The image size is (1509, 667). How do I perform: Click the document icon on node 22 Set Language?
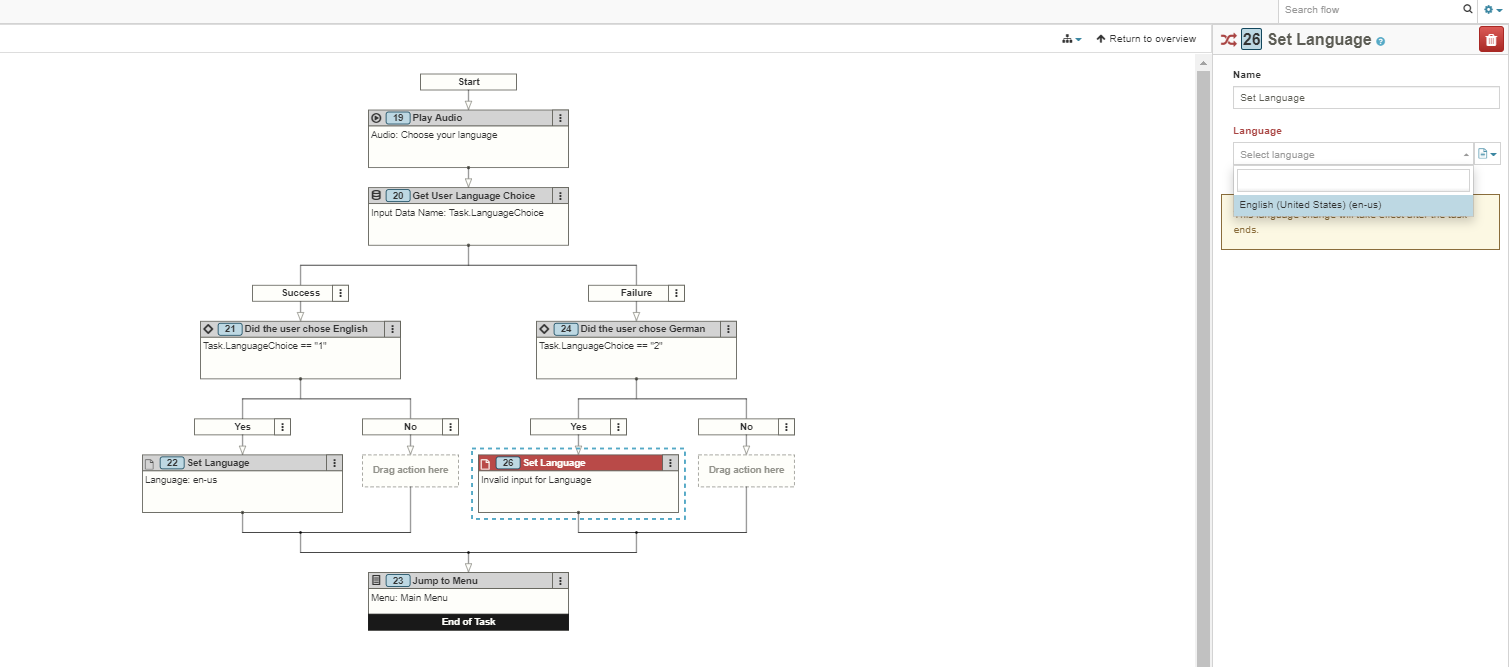(151, 462)
